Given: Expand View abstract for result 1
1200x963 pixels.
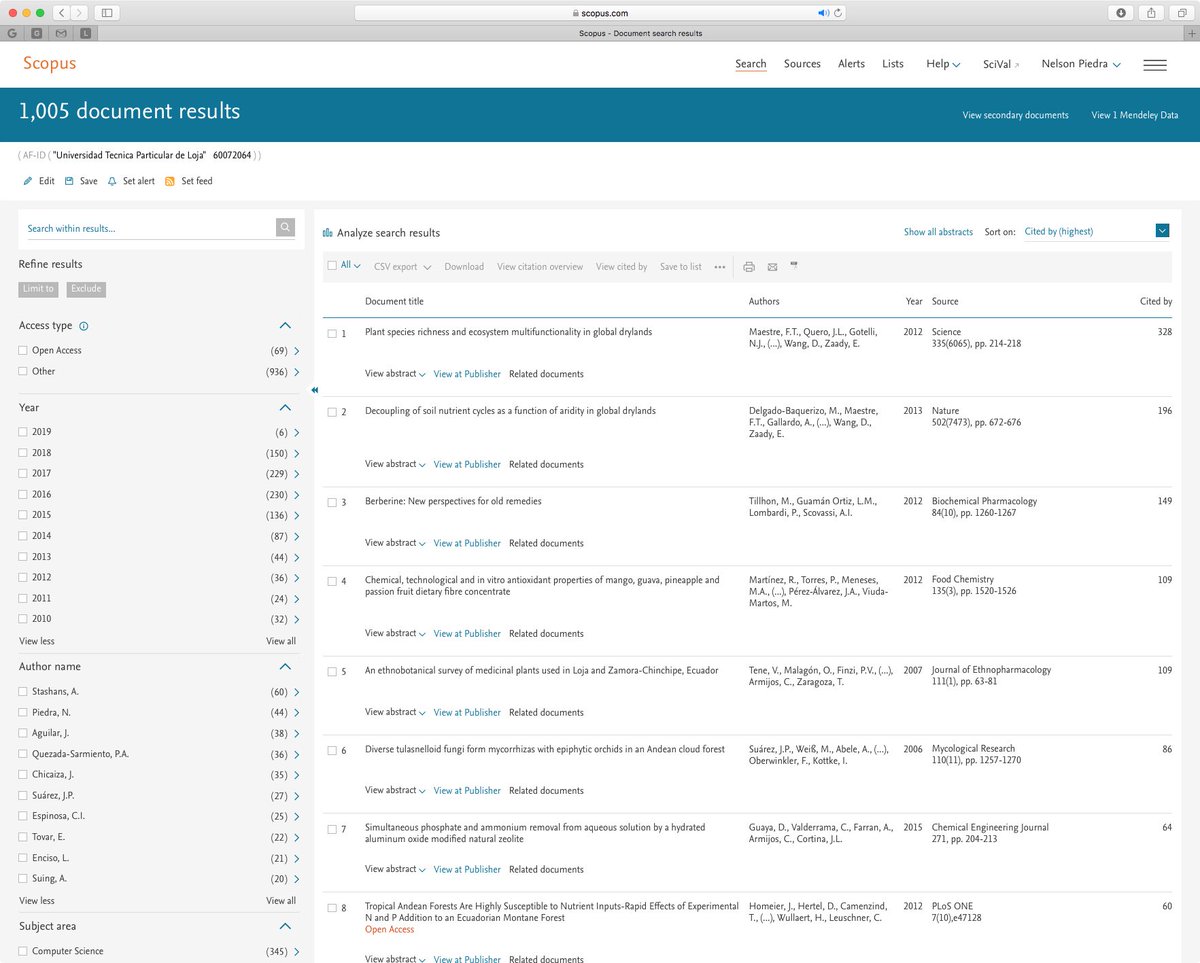Looking at the screenshot, I should [395, 374].
